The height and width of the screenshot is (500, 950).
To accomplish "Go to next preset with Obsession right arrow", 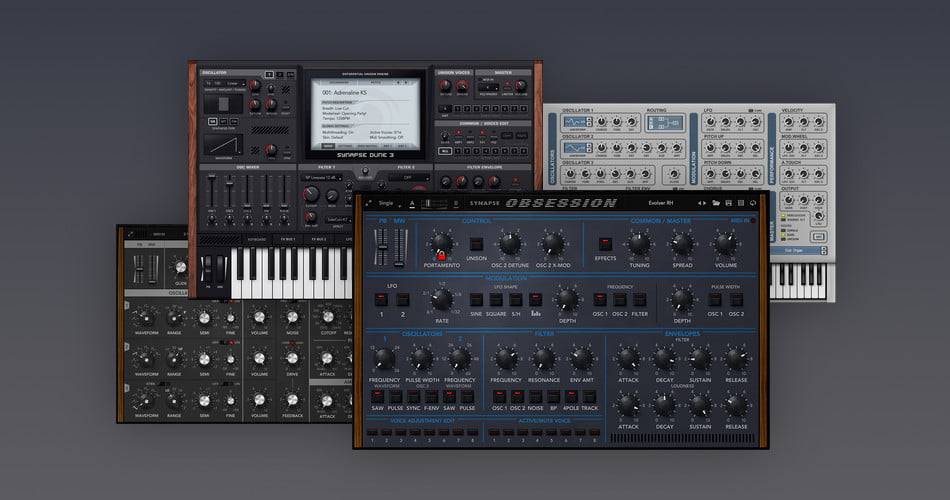I will tap(705, 203).
